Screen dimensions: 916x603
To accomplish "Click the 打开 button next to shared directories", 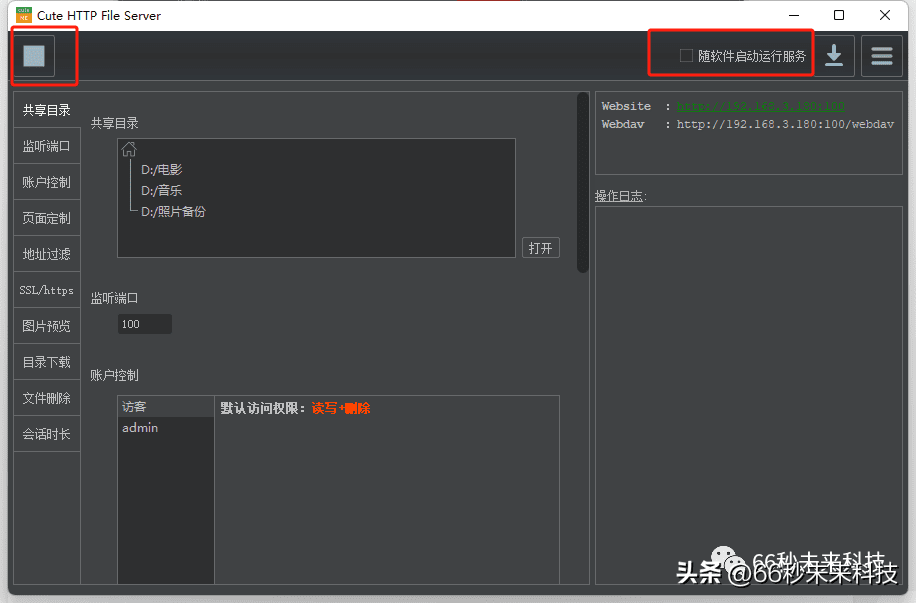I will coord(540,247).
